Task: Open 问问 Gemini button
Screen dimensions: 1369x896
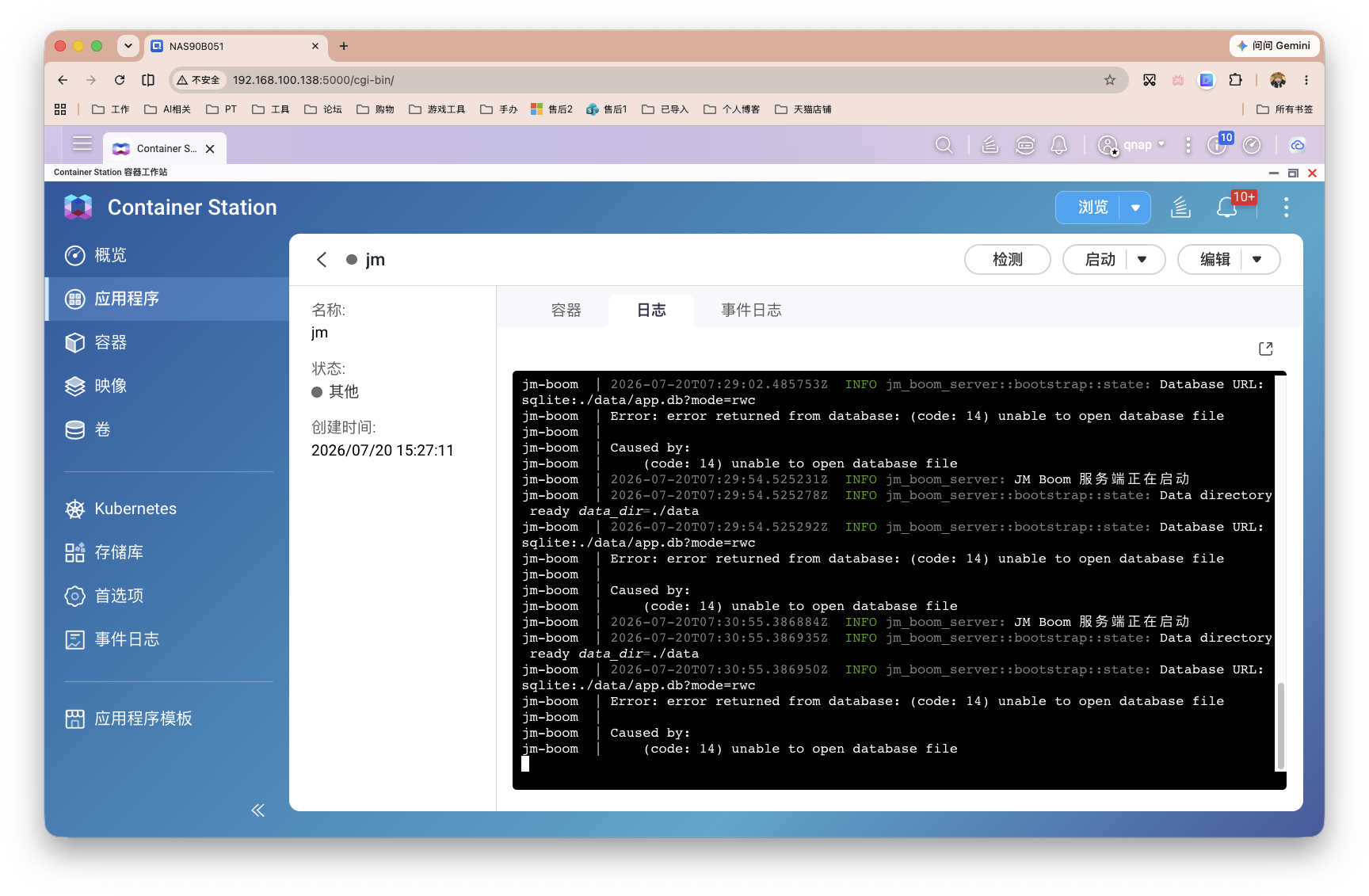Action: pos(1274,46)
